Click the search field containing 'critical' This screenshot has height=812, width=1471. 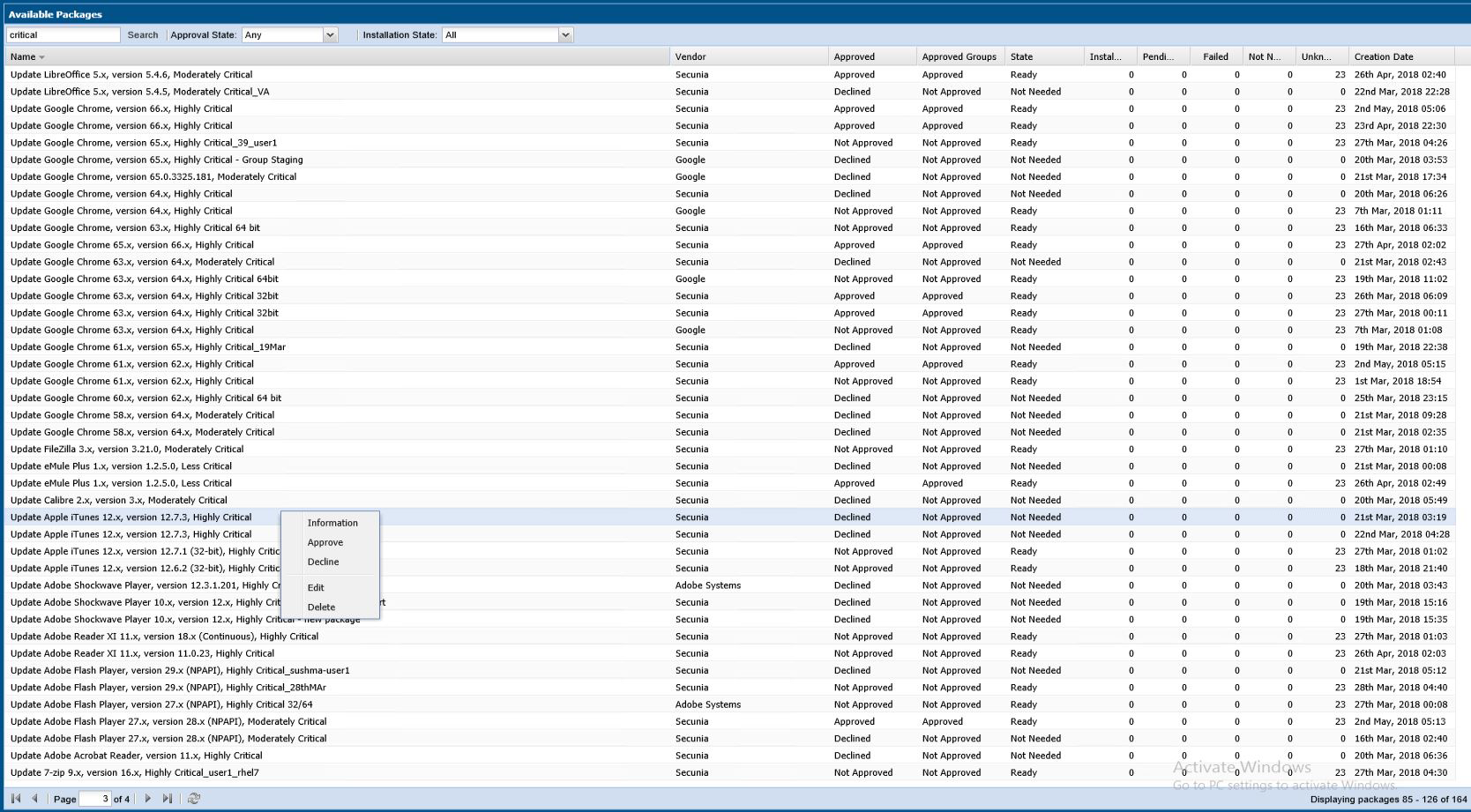pyautogui.click(x=63, y=35)
